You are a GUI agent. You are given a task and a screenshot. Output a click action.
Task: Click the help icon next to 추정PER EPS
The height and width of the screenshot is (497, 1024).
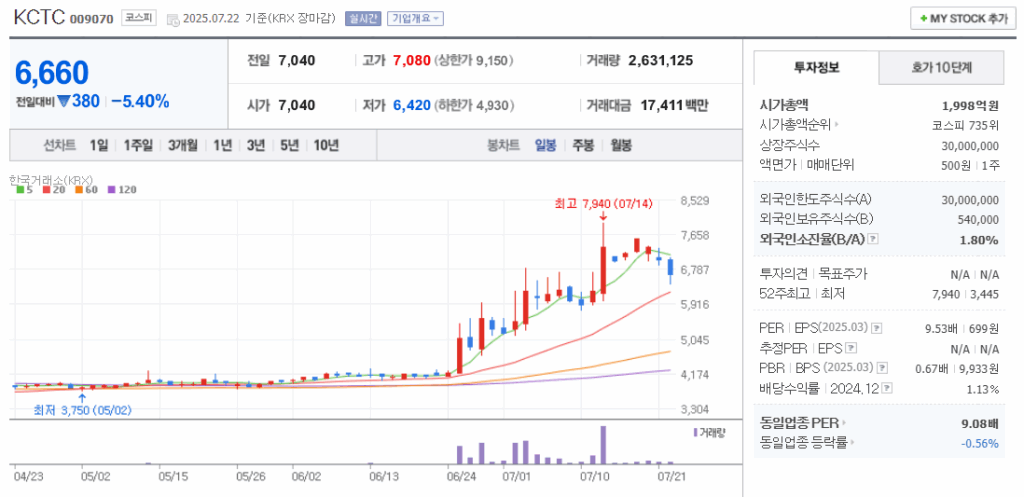coord(852,348)
